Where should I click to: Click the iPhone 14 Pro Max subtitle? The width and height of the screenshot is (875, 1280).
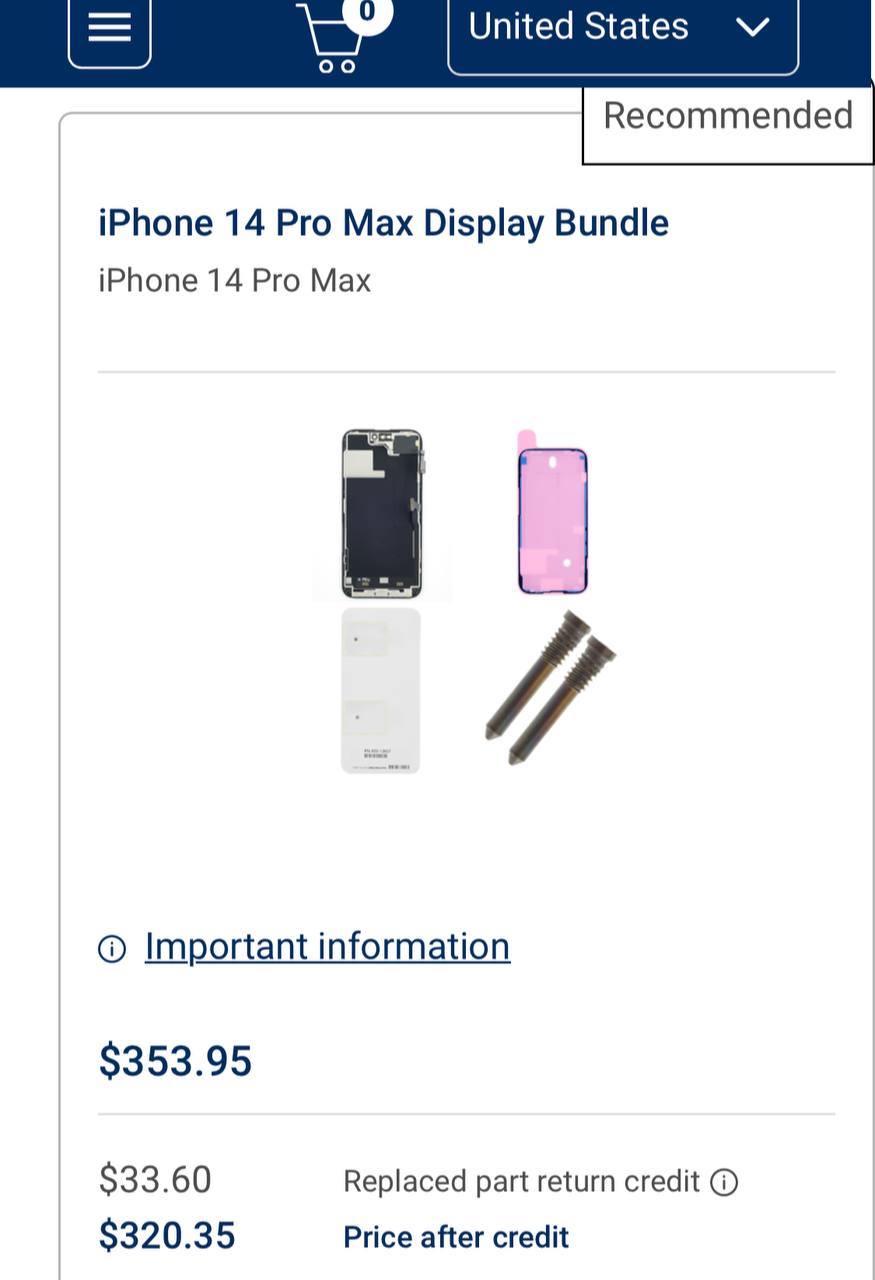click(x=234, y=280)
